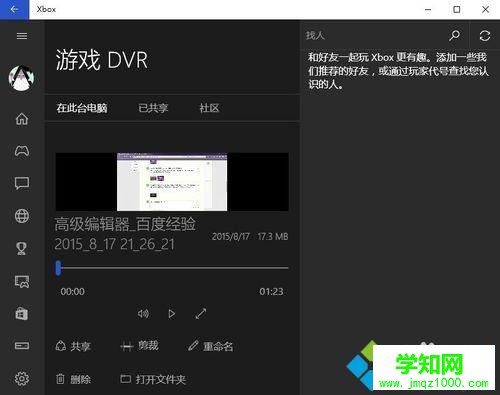Open the user profile avatar
Viewport: 500px width, 395px height.
click(22, 78)
